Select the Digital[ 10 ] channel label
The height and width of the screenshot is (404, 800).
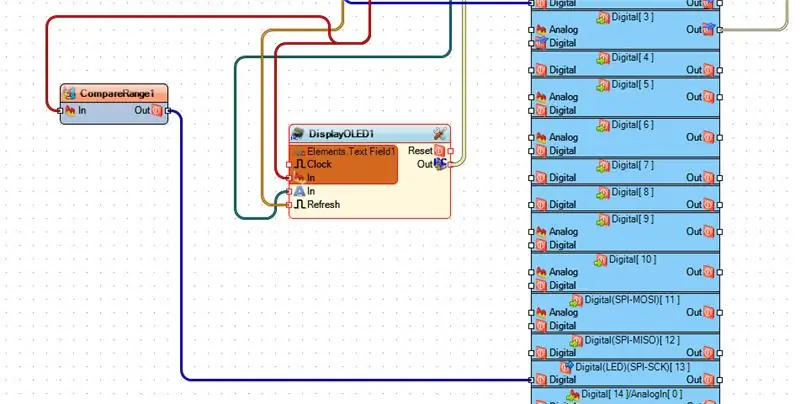click(633, 259)
